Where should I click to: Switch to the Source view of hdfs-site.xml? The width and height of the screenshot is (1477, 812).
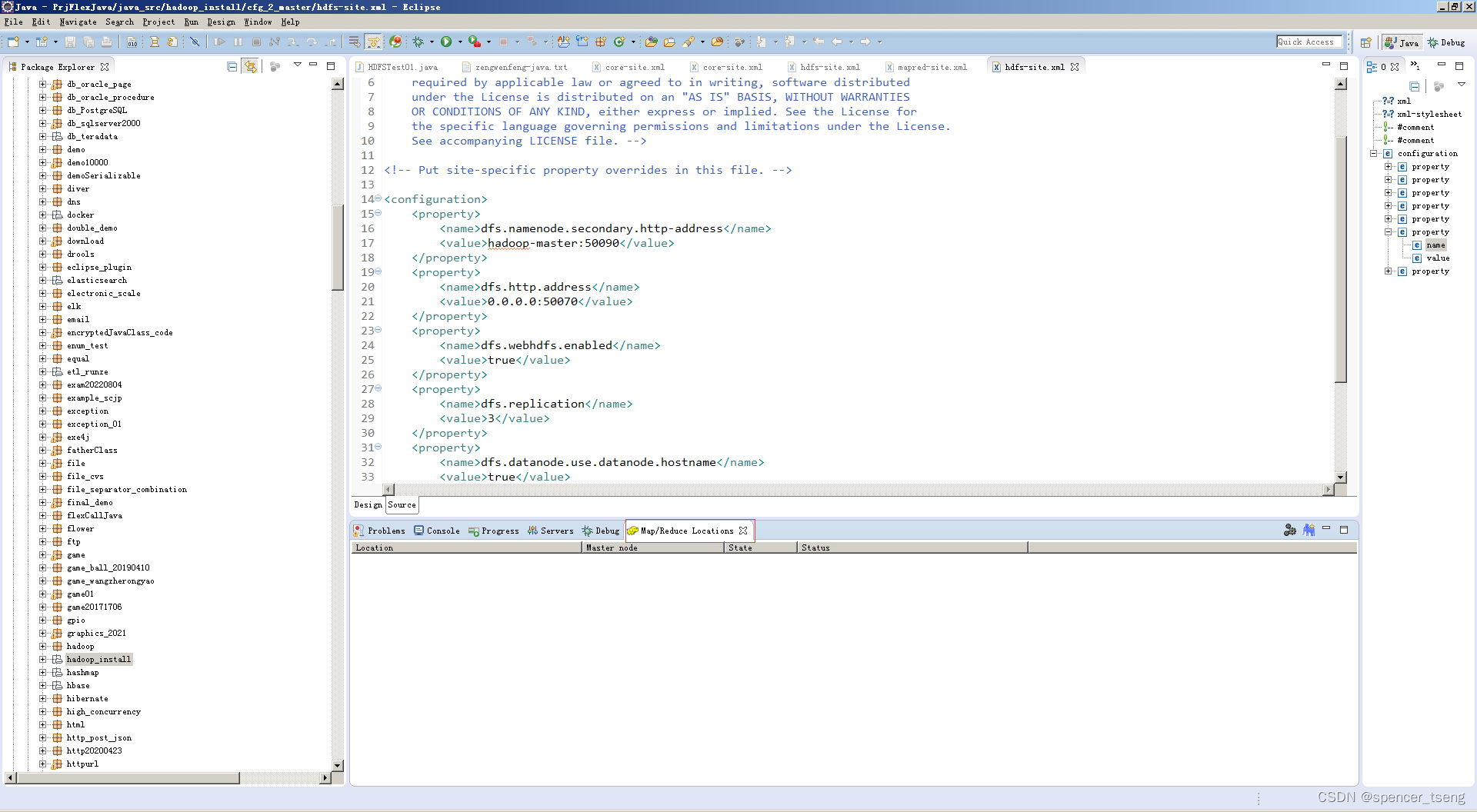401,505
